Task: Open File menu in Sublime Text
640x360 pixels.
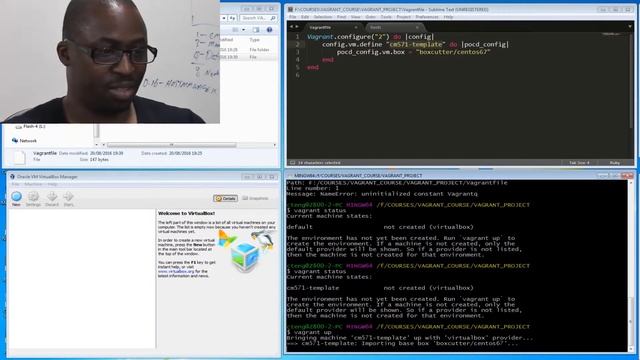Action: click(x=293, y=17)
